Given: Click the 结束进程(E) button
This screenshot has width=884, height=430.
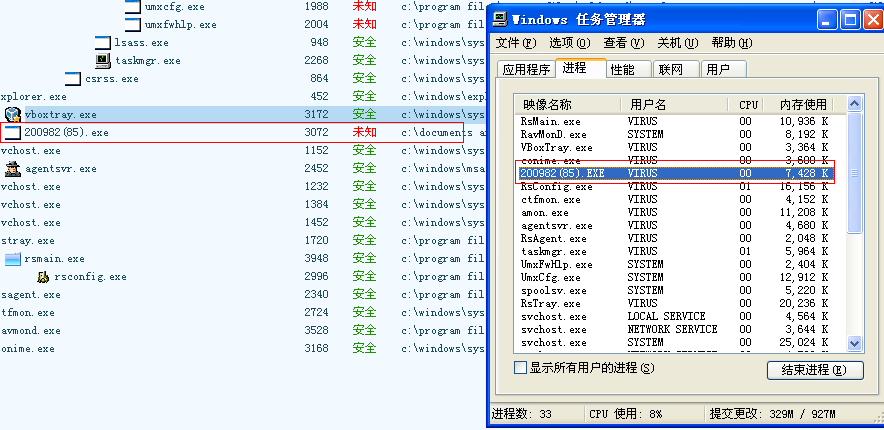Looking at the screenshot, I should pyautogui.click(x=815, y=370).
